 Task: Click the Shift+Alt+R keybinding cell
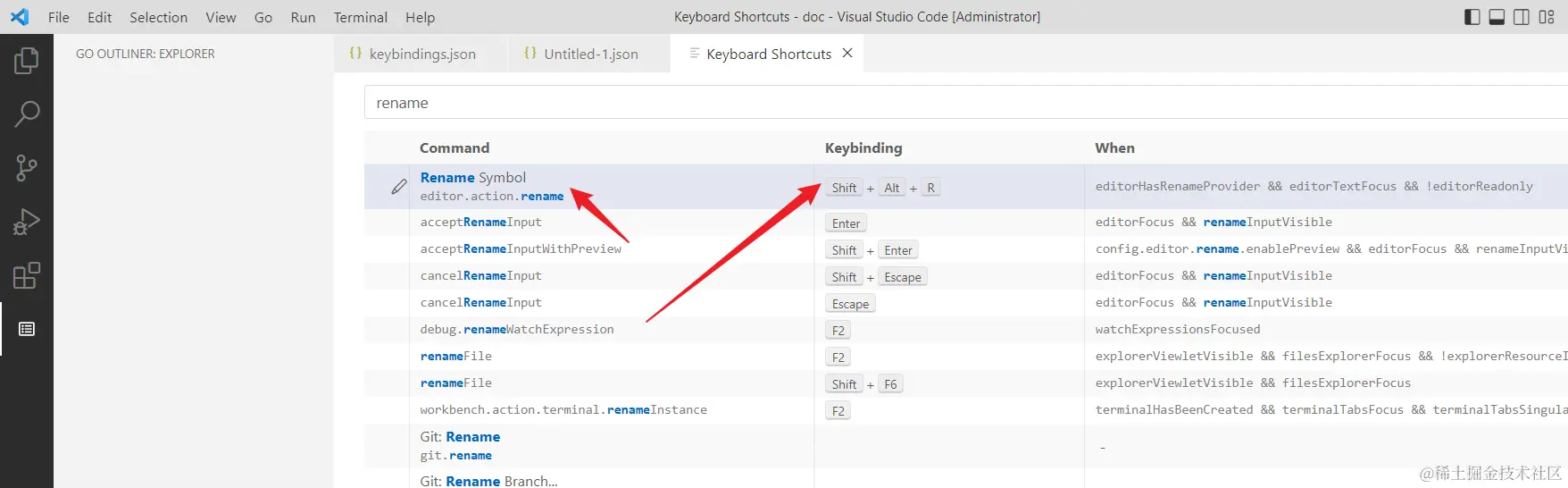[882, 188]
